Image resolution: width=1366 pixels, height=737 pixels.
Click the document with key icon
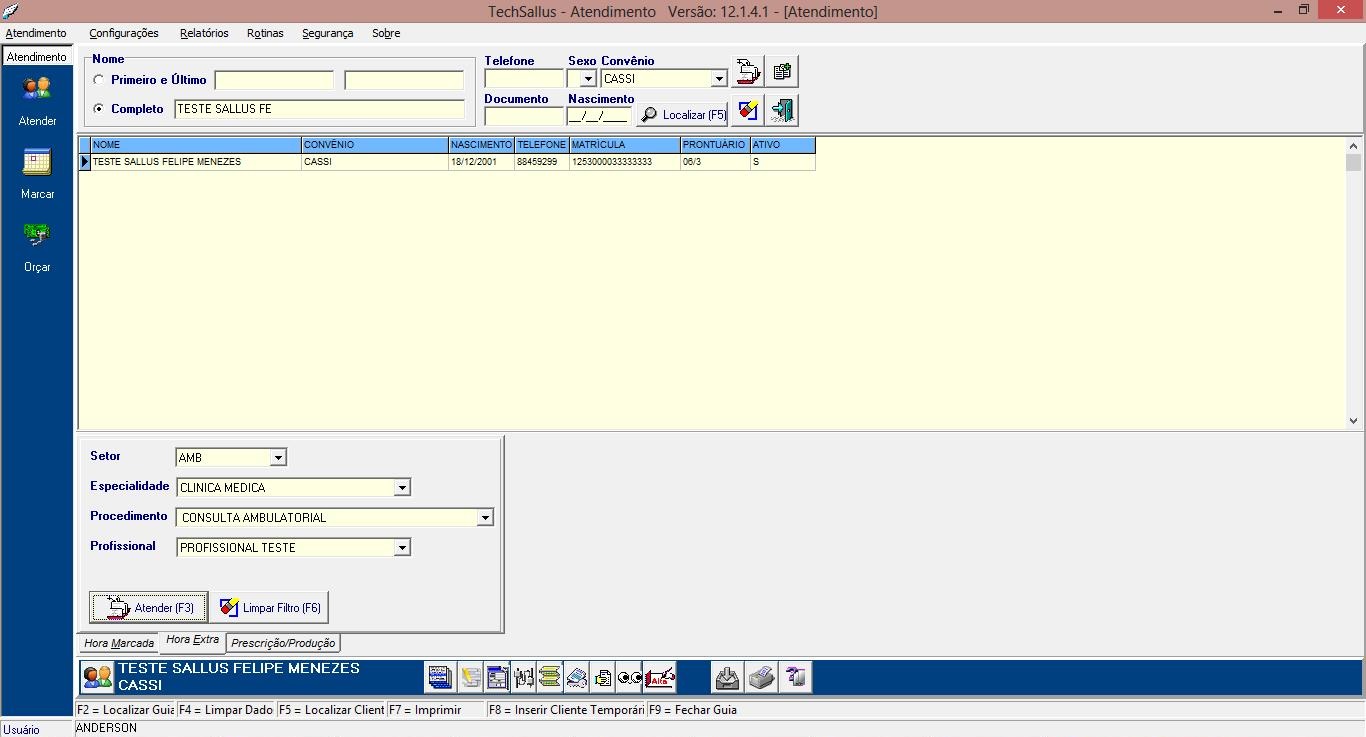point(577,678)
